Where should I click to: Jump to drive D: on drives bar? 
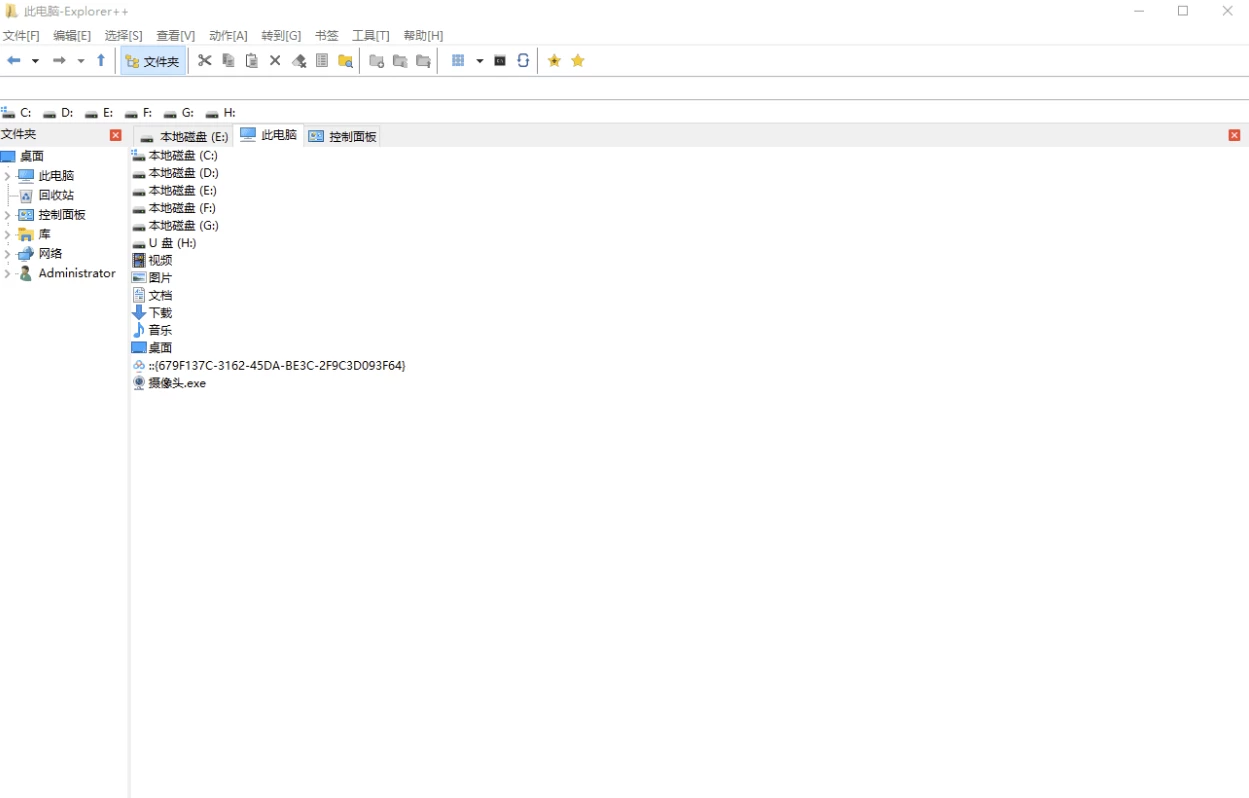pyautogui.click(x=58, y=113)
